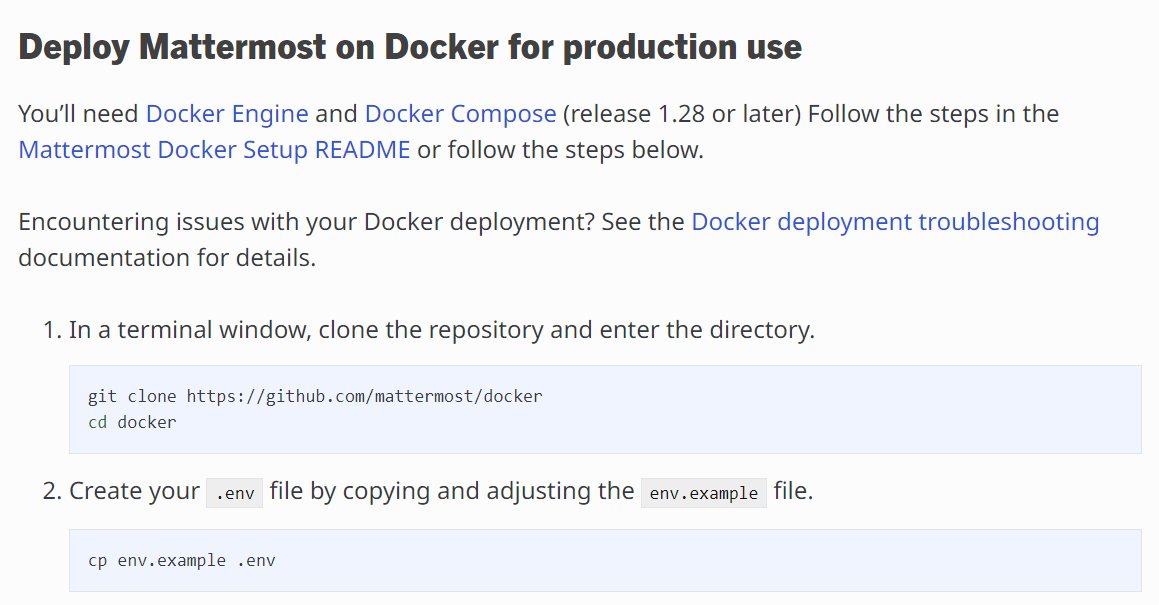Click the 'In a terminal window' step text
1159x605 pixels.
point(441,330)
